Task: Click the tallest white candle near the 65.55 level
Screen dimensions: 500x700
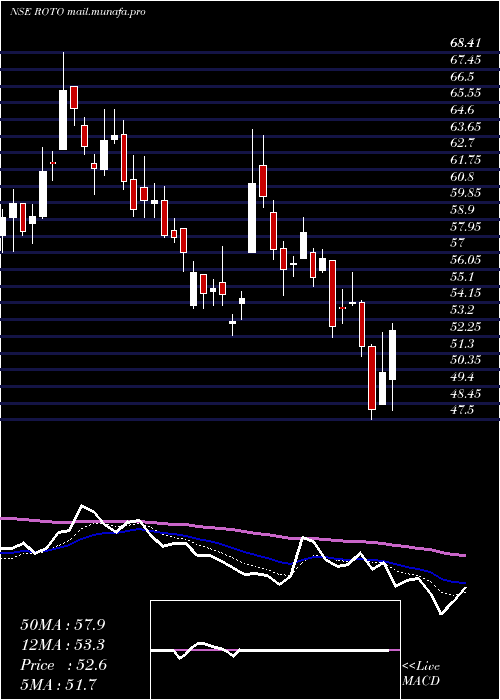Action: (x=63, y=120)
